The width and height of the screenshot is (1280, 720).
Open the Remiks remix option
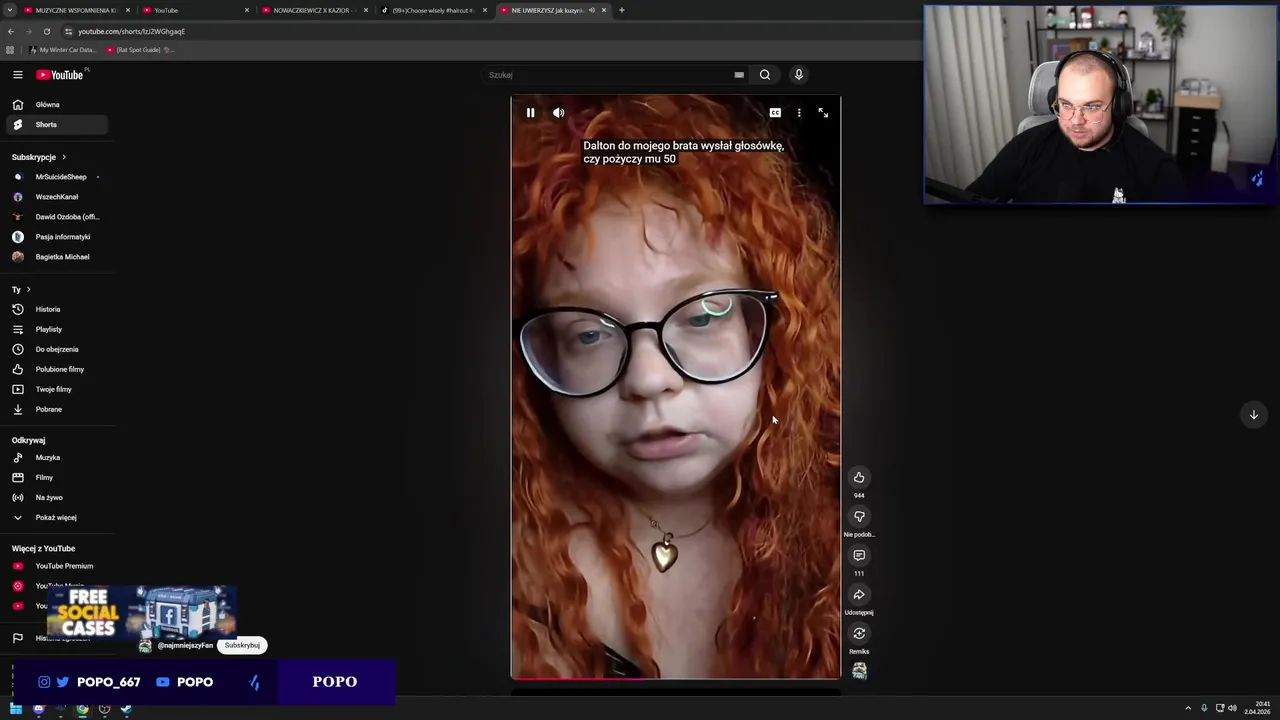(859, 633)
